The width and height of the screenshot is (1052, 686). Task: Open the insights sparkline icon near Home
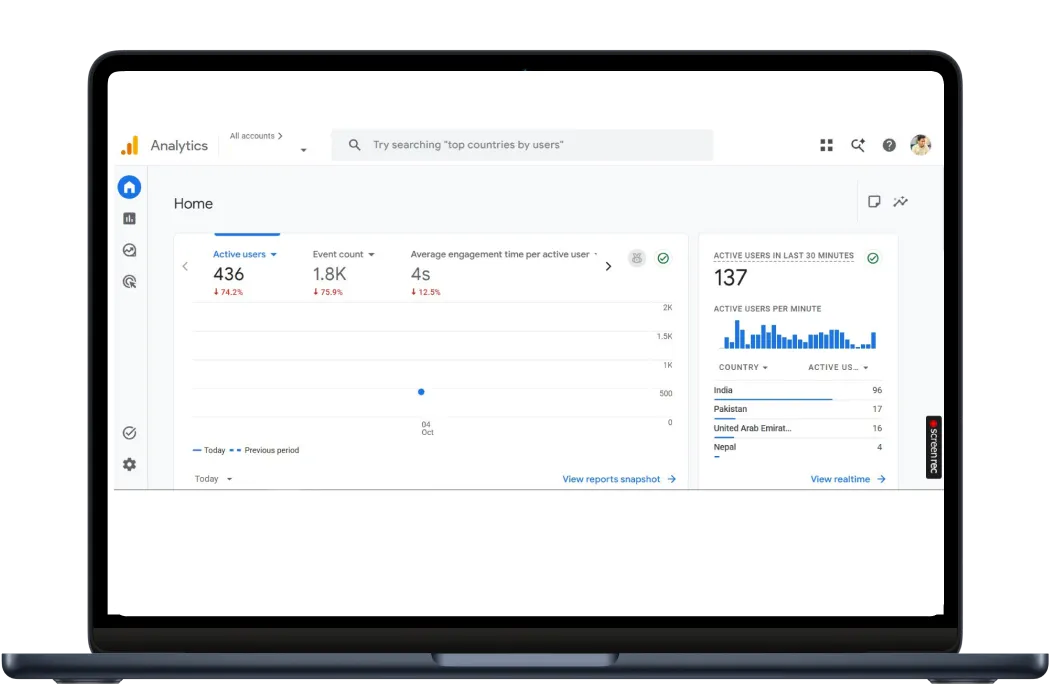click(900, 201)
